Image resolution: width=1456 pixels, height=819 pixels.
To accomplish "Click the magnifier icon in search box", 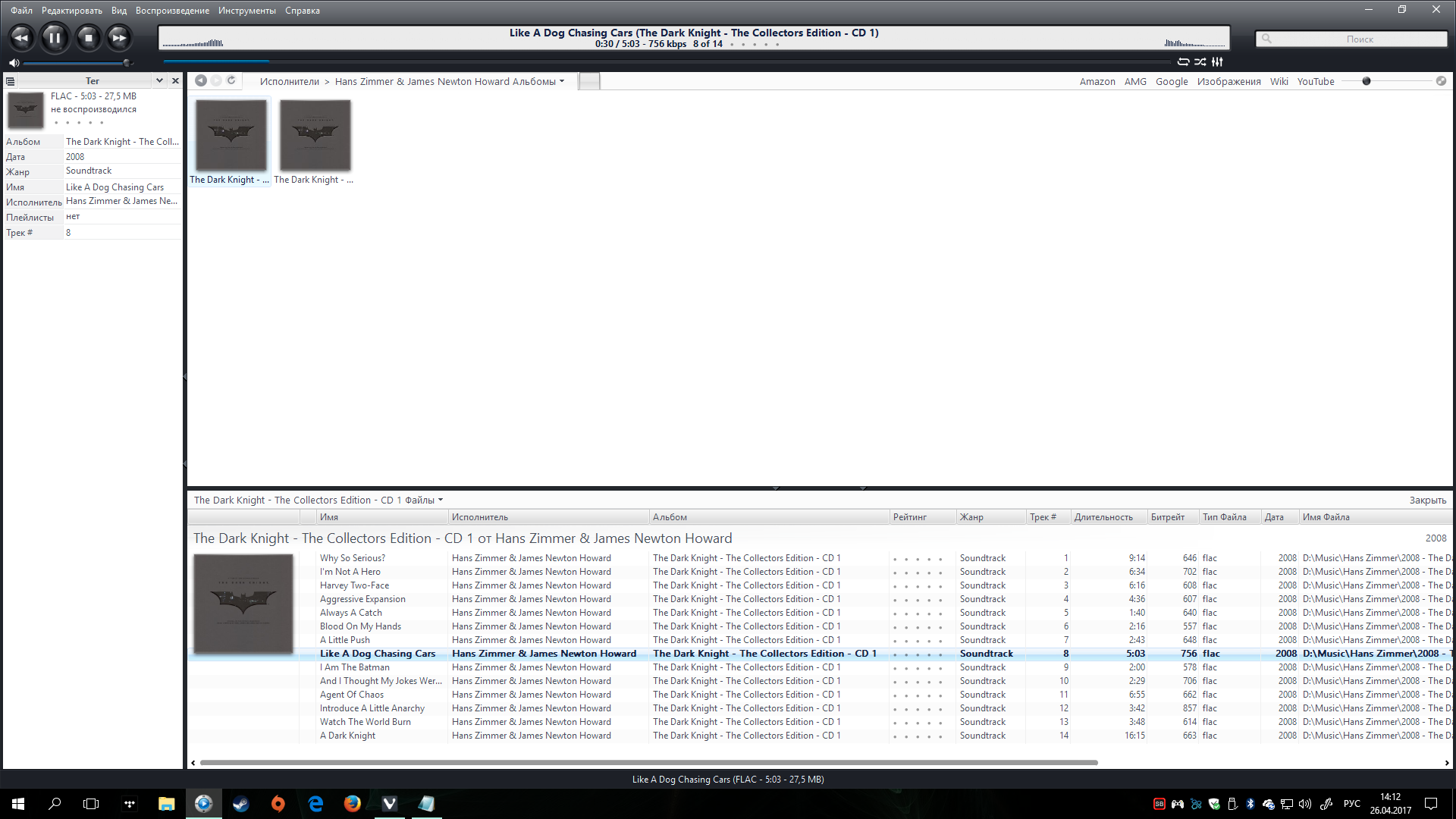I will [x=1266, y=39].
